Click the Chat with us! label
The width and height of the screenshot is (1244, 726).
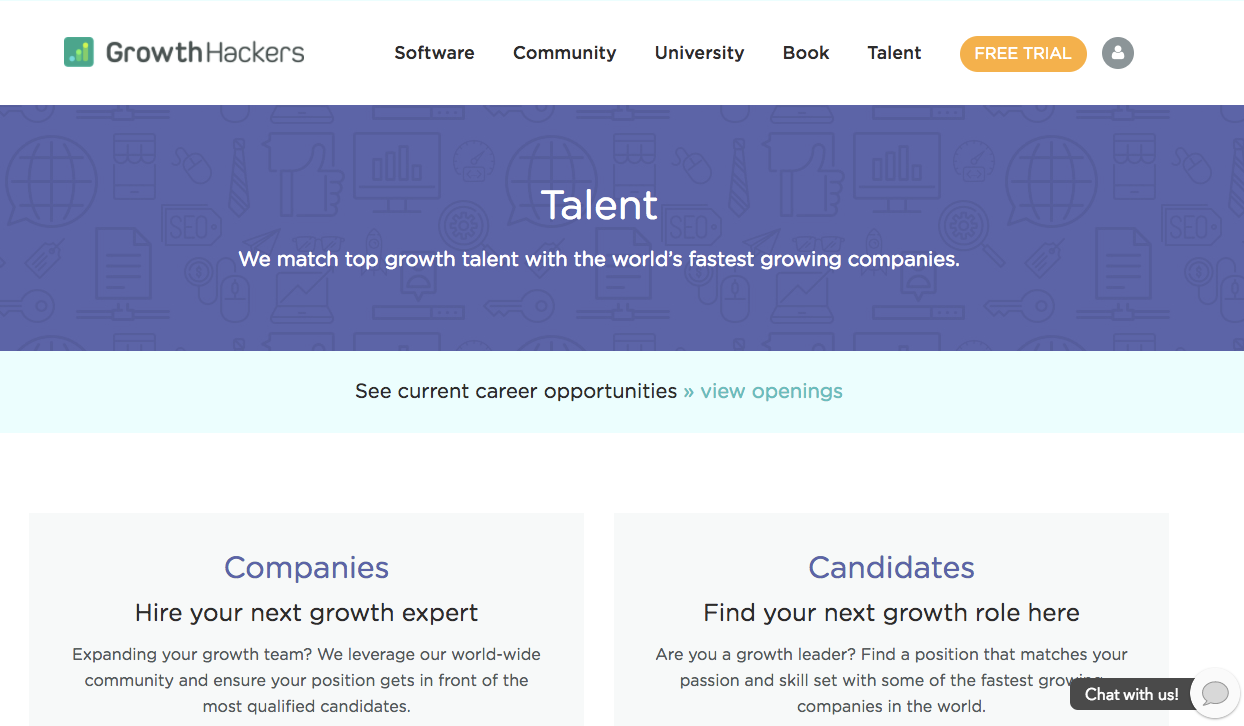click(1132, 694)
